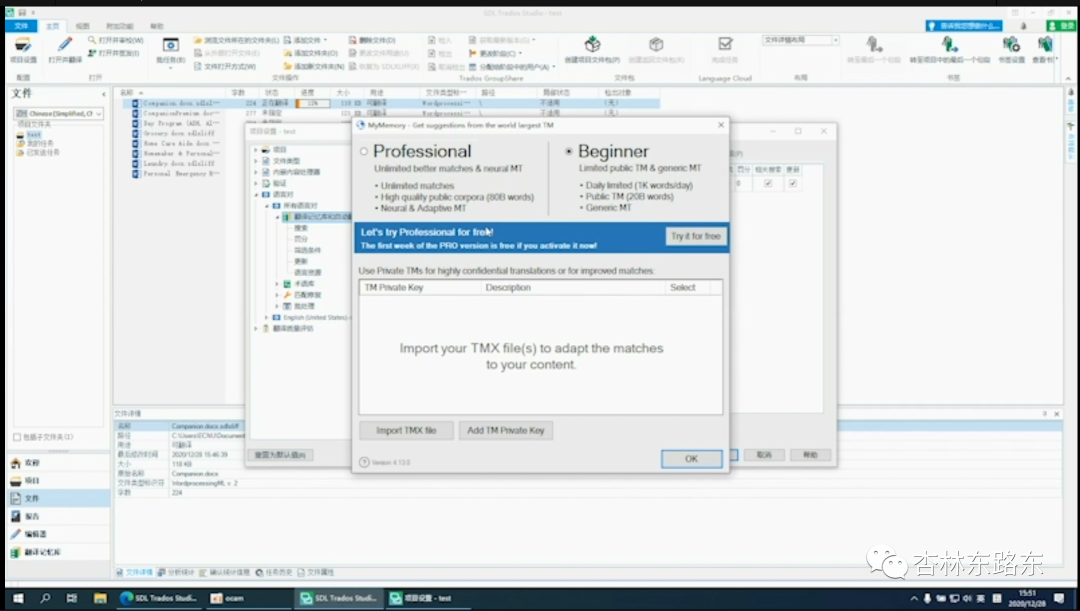Click 打开并审校 magnifier ribbon item
Screen dimensions: 1080x611
click(x=115, y=41)
